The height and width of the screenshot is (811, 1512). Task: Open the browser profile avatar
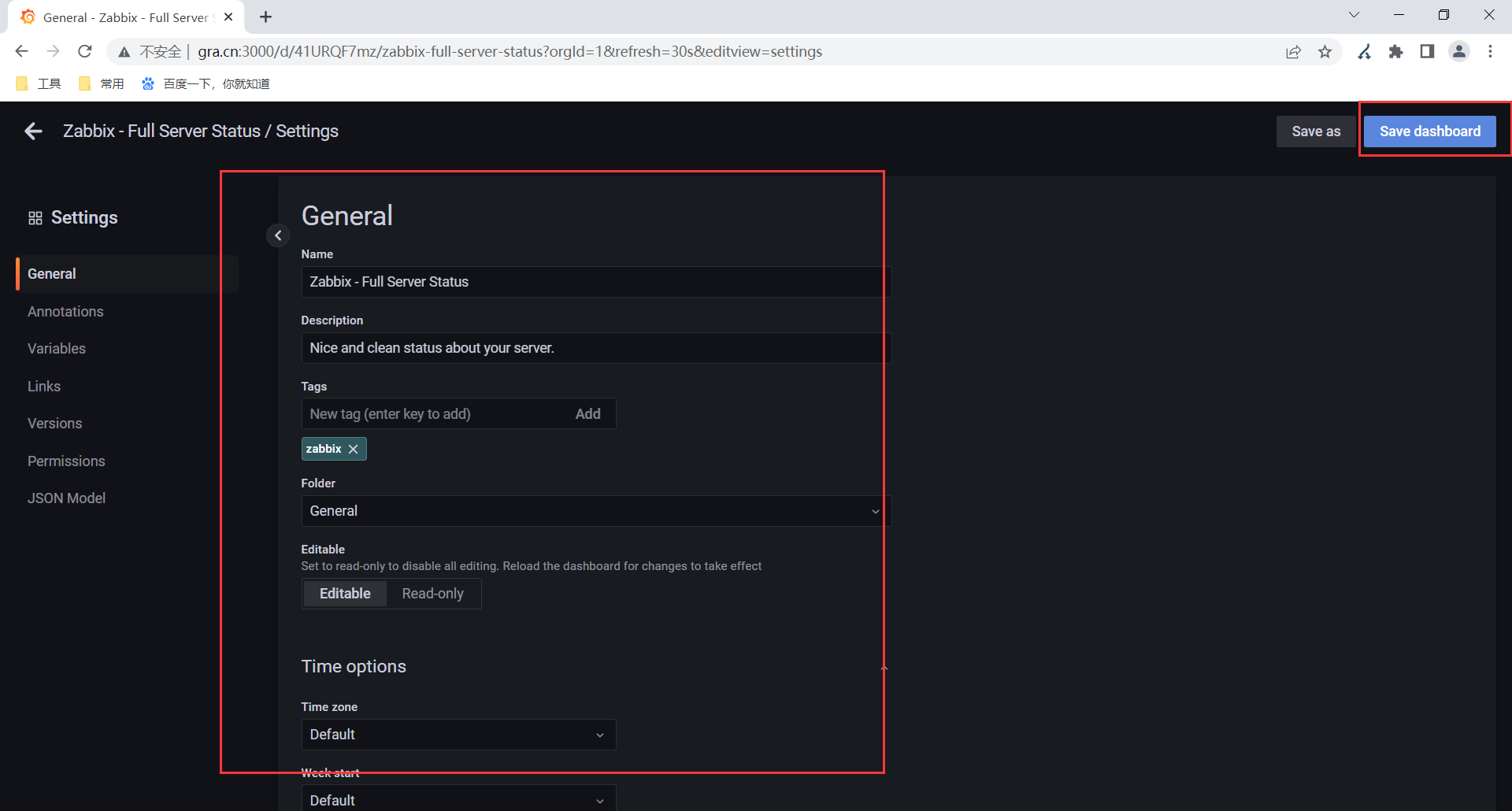[1459, 51]
